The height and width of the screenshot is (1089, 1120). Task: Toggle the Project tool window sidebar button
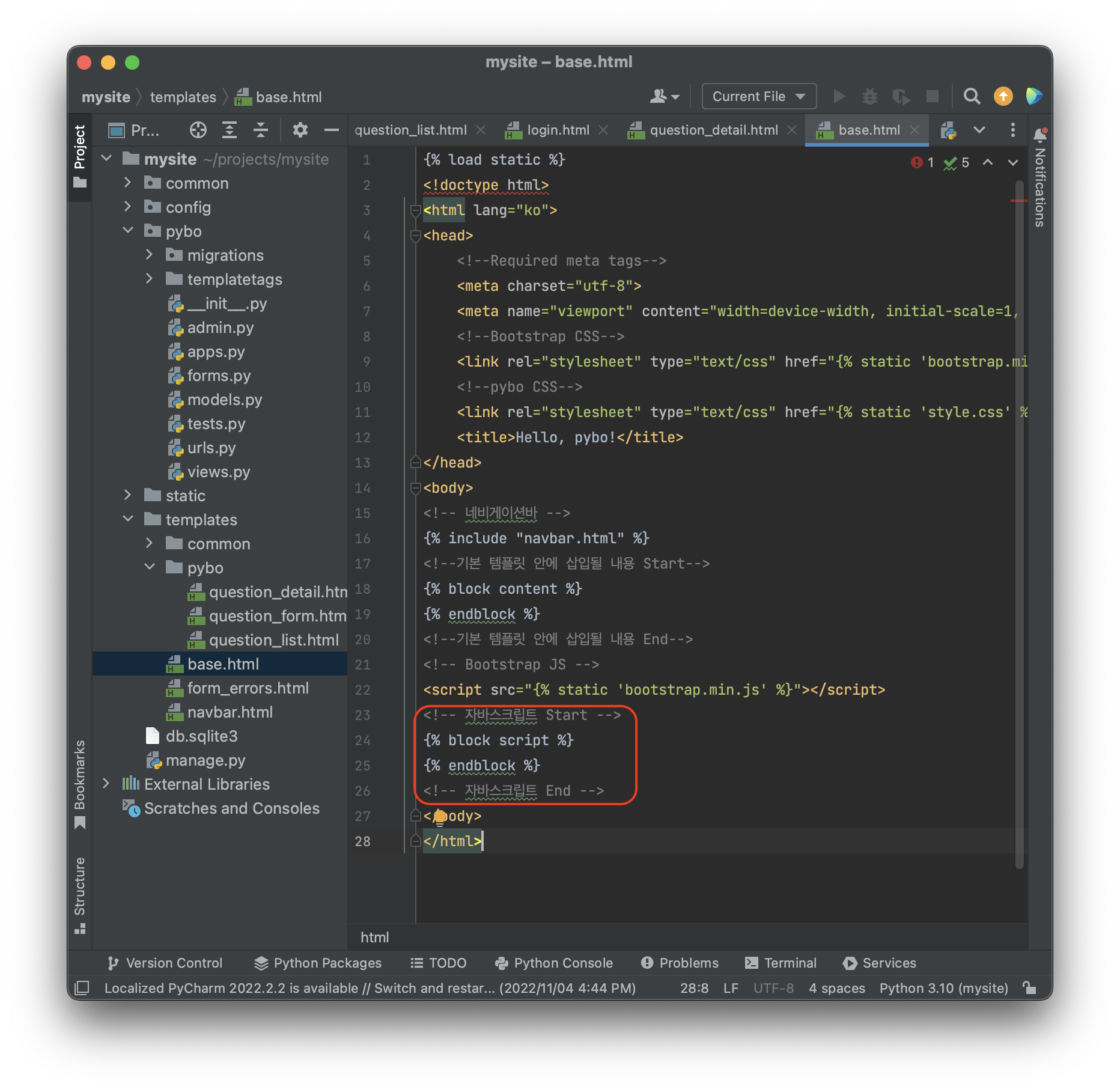click(x=80, y=156)
